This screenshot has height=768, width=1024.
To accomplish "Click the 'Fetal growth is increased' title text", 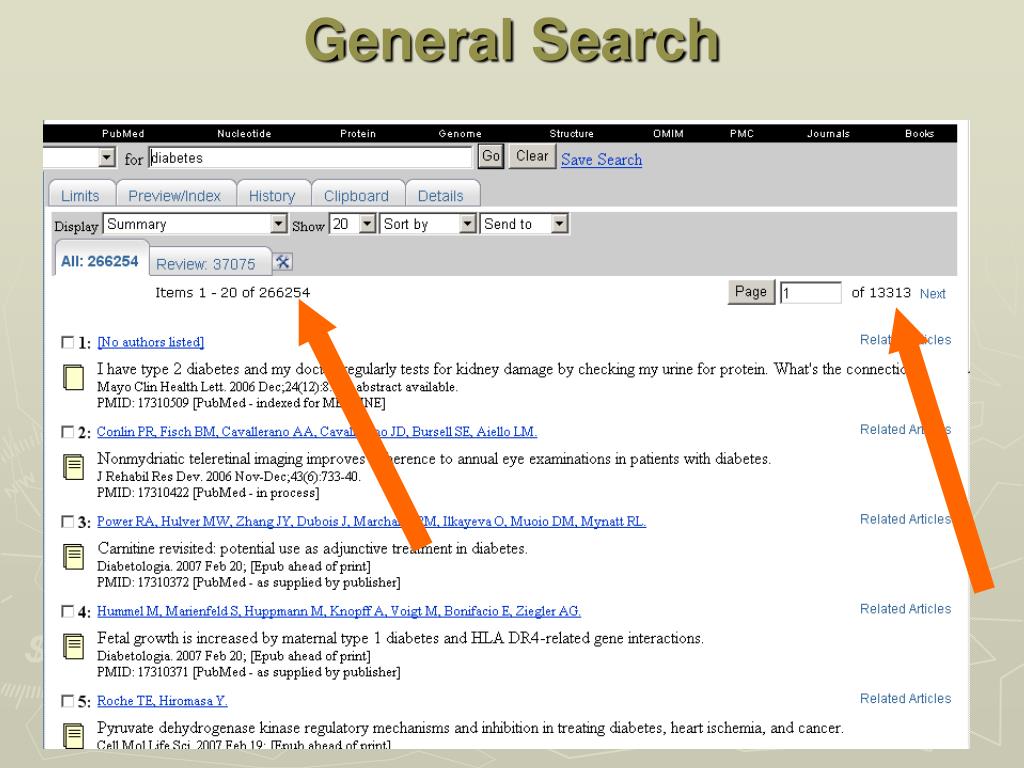I will pos(400,638).
